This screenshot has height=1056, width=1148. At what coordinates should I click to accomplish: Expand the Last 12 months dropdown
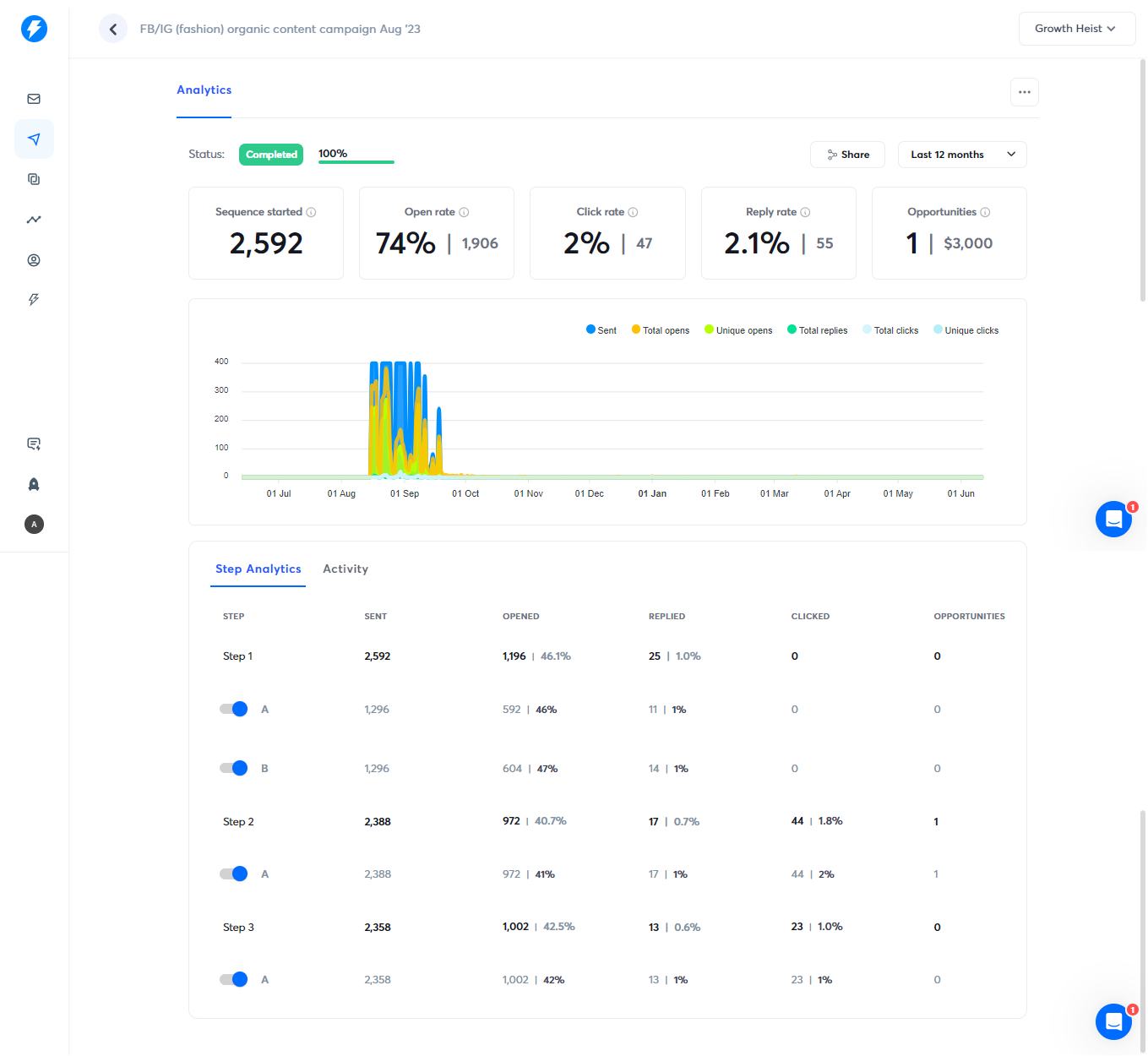(962, 155)
